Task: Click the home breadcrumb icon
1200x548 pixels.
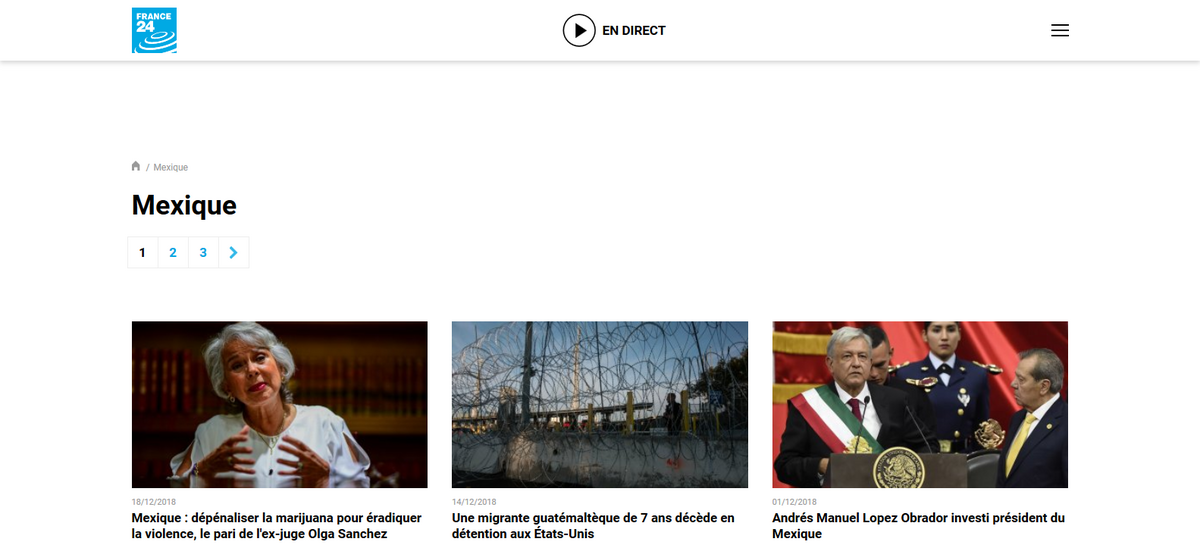Action: click(136, 166)
